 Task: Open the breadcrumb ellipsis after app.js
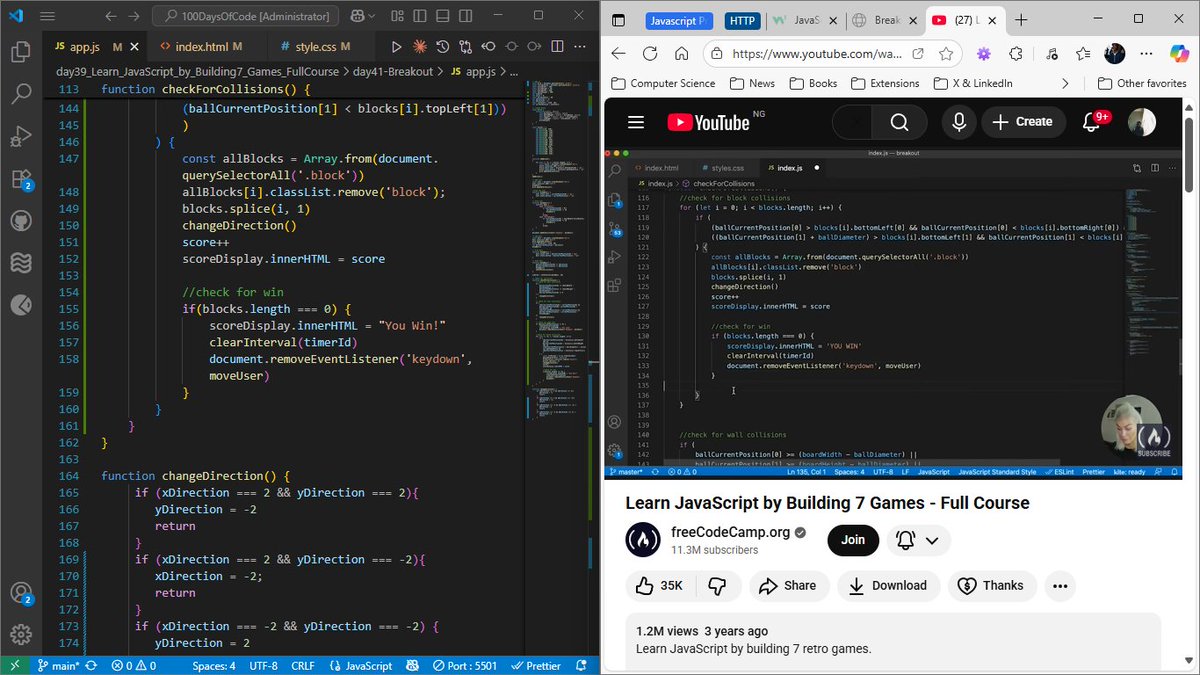point(514,72)
